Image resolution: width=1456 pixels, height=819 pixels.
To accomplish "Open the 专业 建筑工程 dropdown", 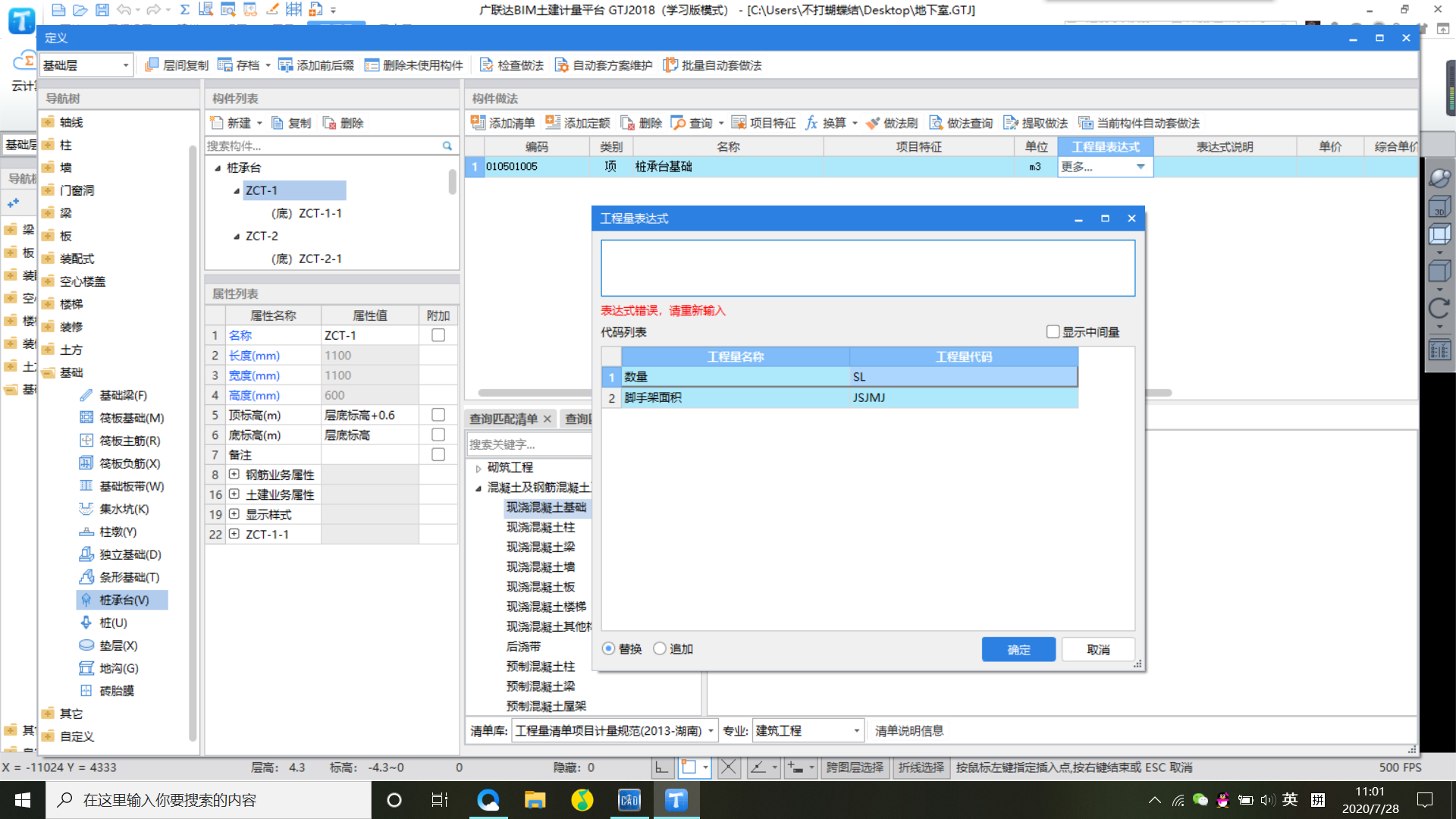I will [856, 731].
